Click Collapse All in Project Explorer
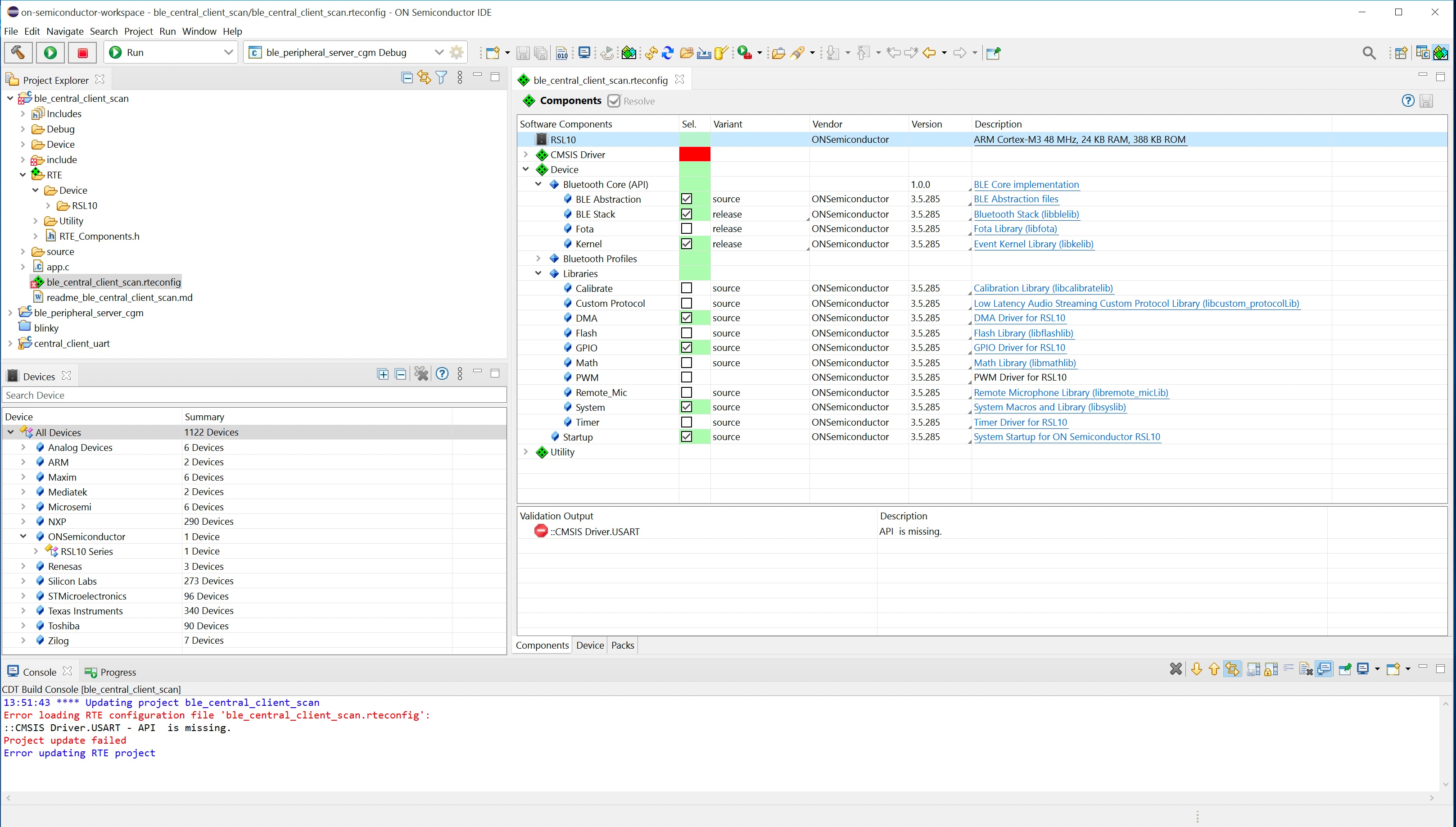 click(x=407, y=78)
